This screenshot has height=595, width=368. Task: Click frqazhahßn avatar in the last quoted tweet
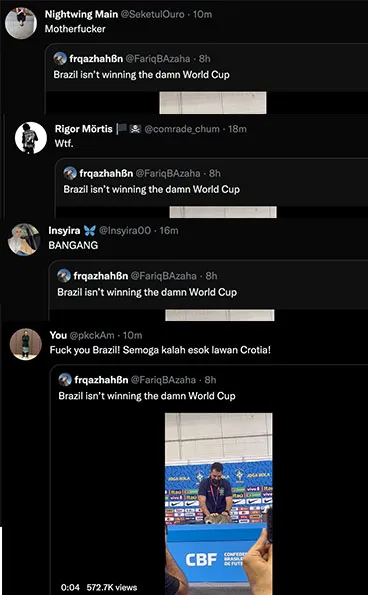pyautogui.click(x=65, y=379)
